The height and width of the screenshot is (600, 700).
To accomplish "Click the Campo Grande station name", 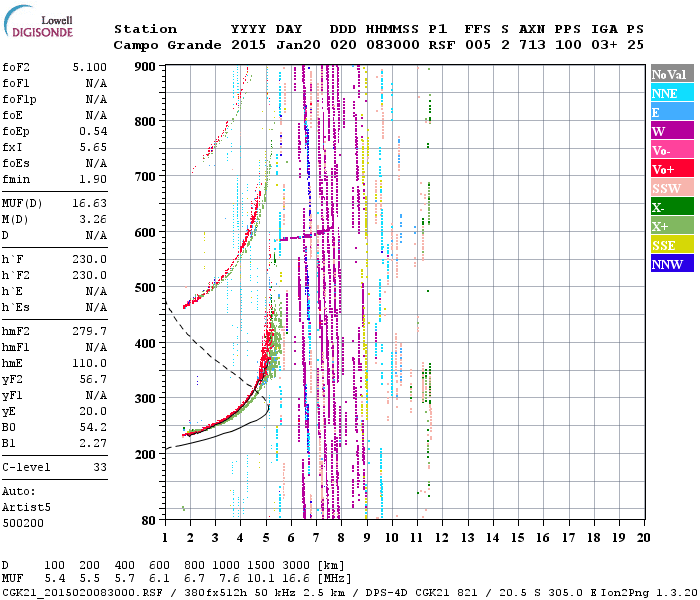I will [167, 45].
